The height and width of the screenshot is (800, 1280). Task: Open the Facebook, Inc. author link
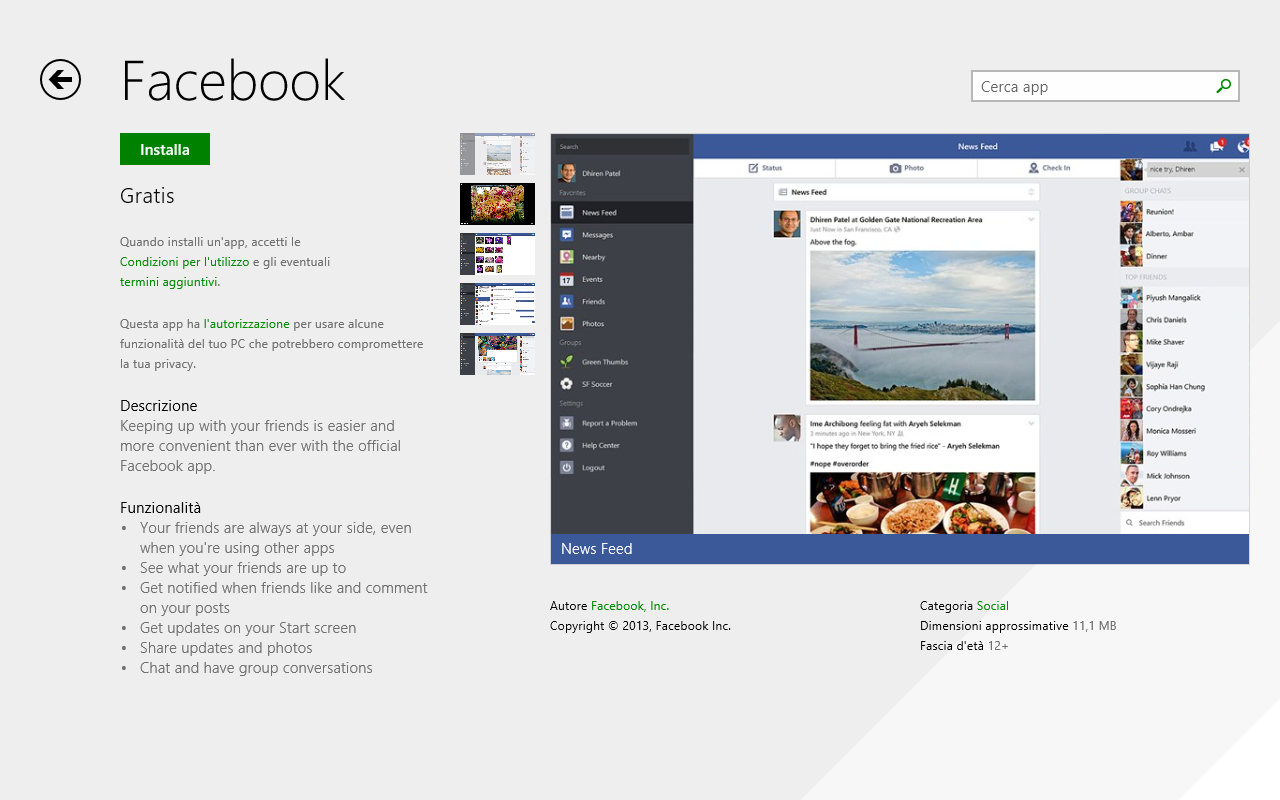point(630,605)
